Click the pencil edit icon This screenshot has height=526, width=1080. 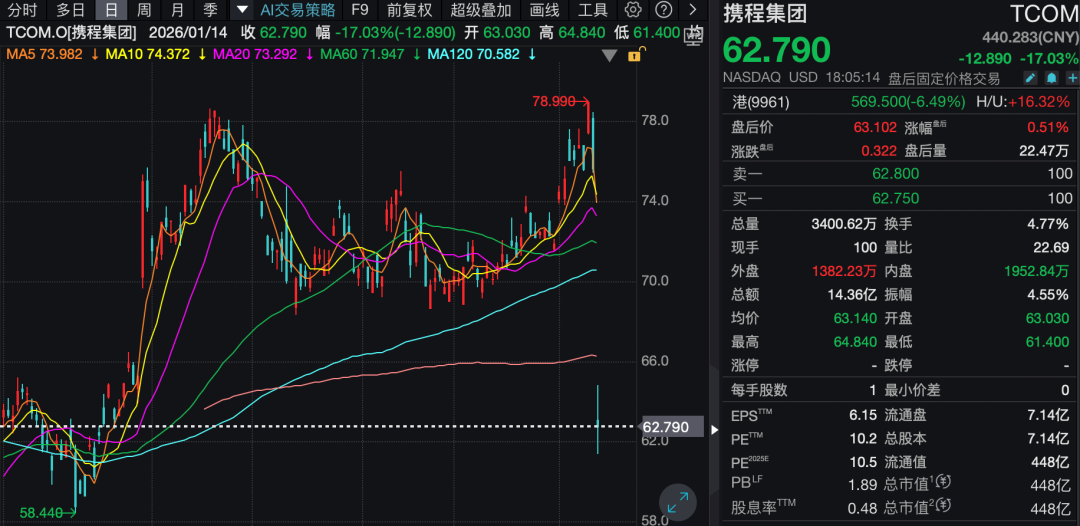[1031, 77]
